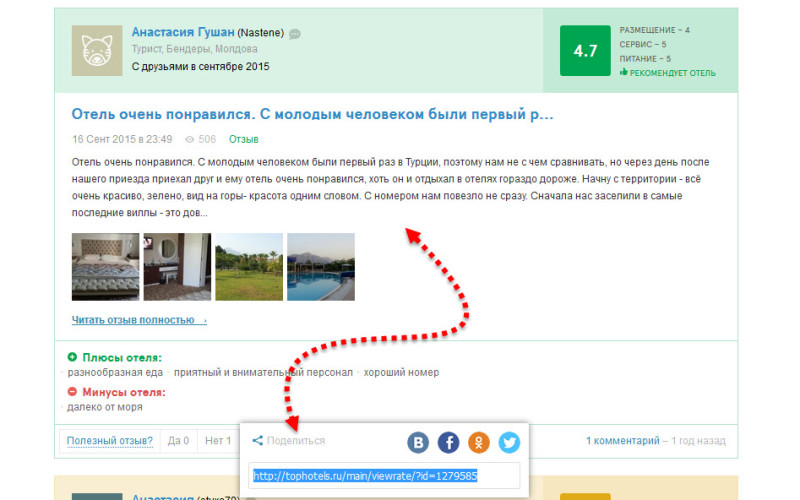View the swimming pool photo thumbnail
The height and width of the screenshot is (500, 800).
pyautogui.click(x=321, y=267)
